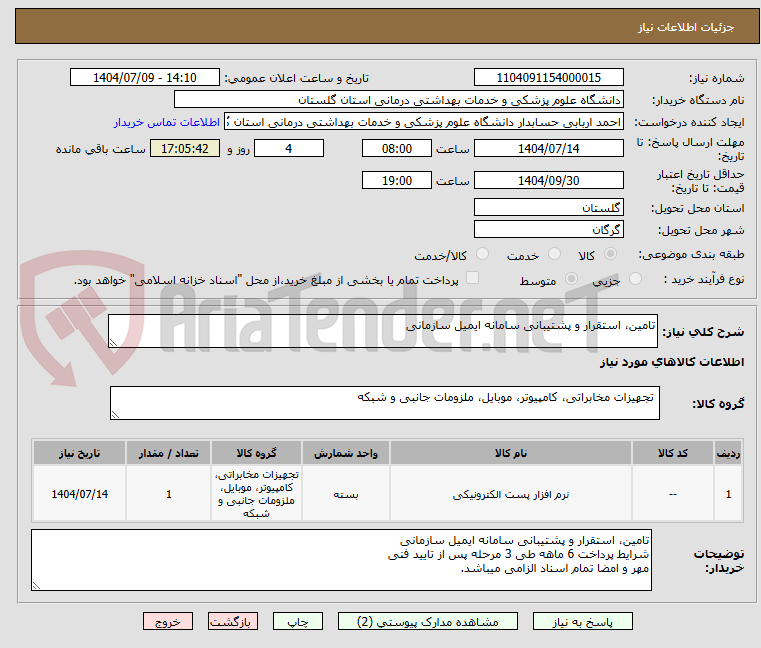
Task: Click the request creator field احمد اربابی
Action: (x=424, y=122)
